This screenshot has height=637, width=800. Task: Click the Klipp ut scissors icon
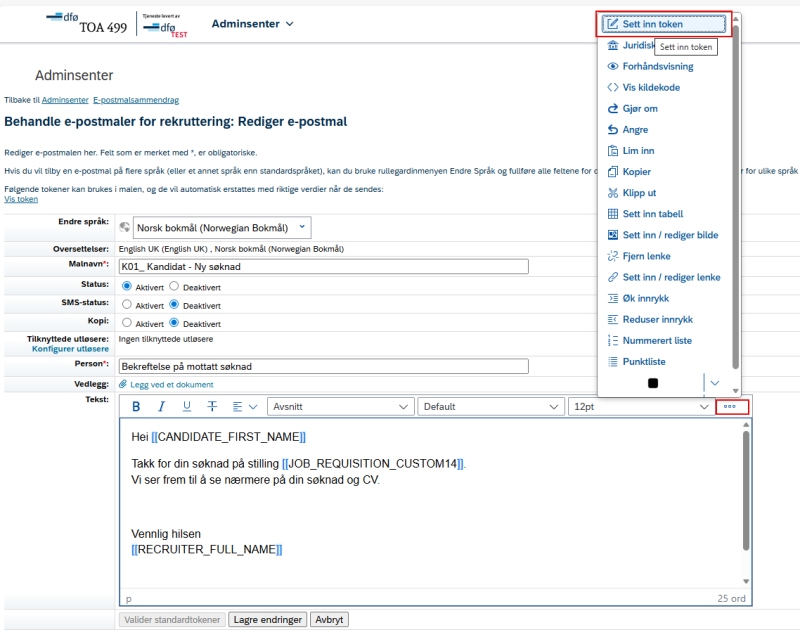(x=613, y=193)
